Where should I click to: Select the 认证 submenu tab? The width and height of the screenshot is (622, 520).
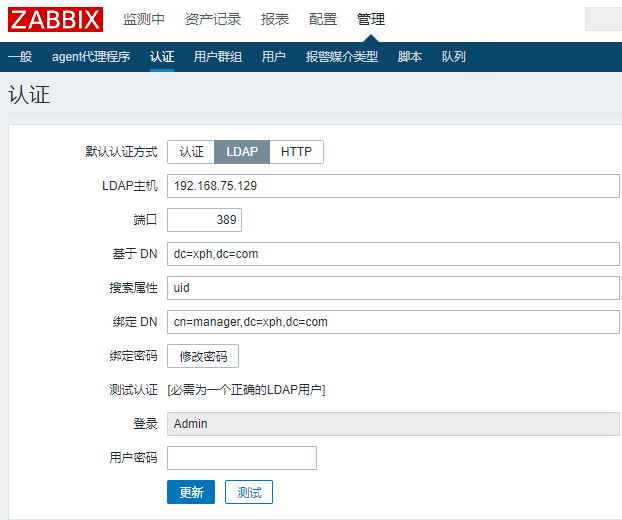162,57
